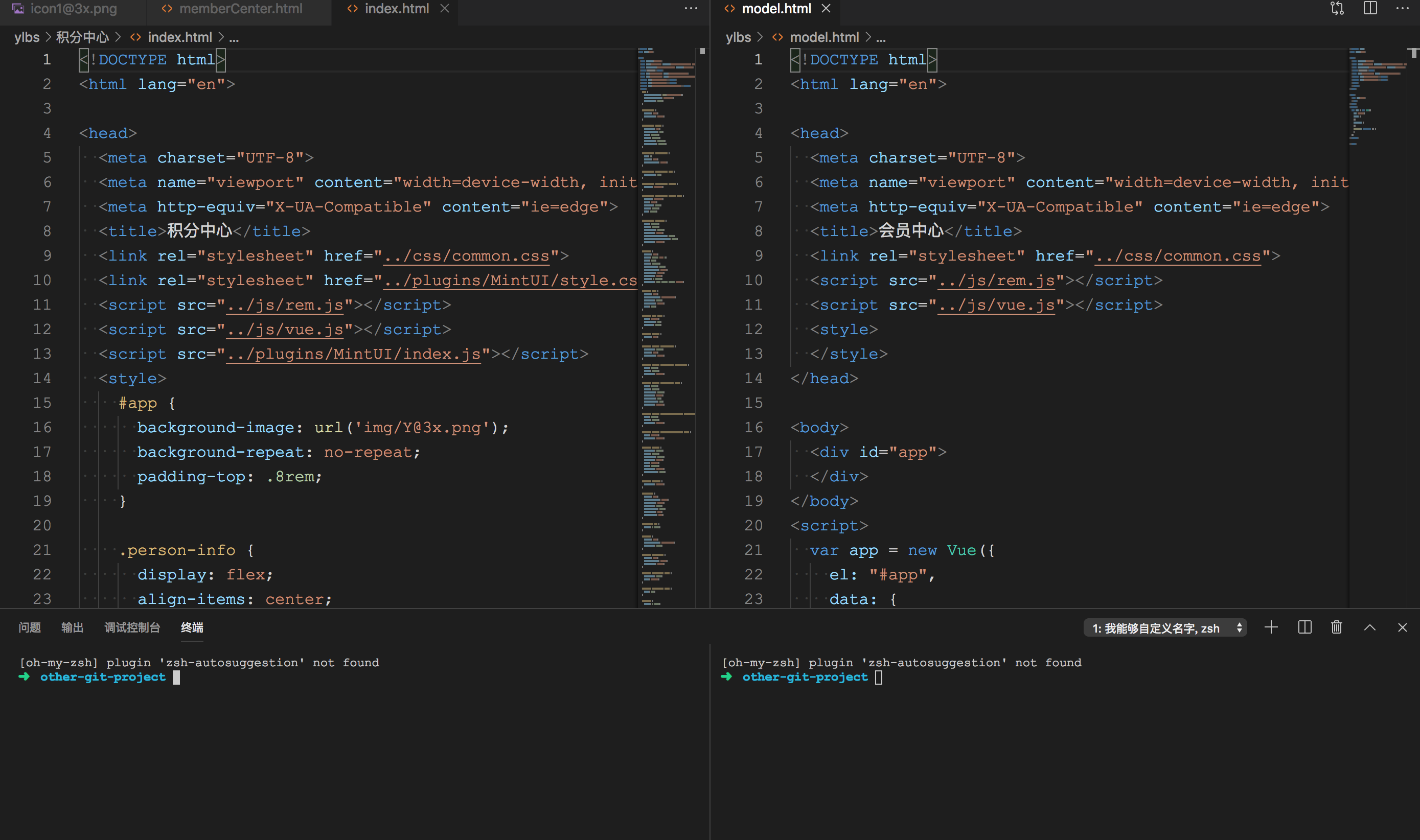This screenshot has height=840, width=1420.
Task: Maximize panel with the up chevron
Action: [1369, 627]
